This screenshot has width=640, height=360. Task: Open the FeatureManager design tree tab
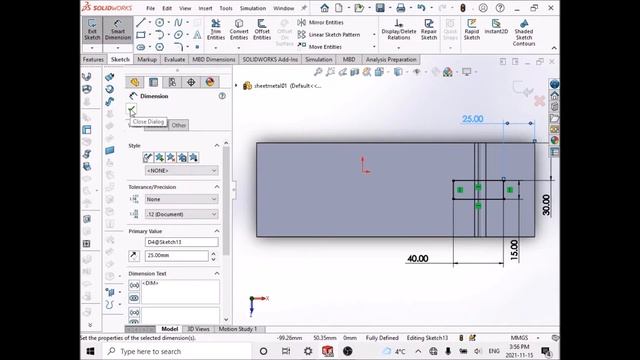pyautogui.click(x=135, y=82)
